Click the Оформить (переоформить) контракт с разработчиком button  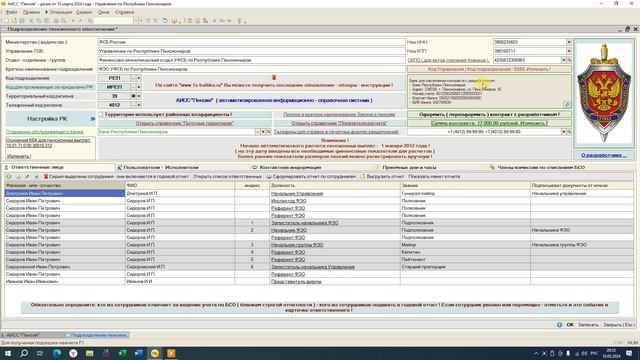pos(489,114)
